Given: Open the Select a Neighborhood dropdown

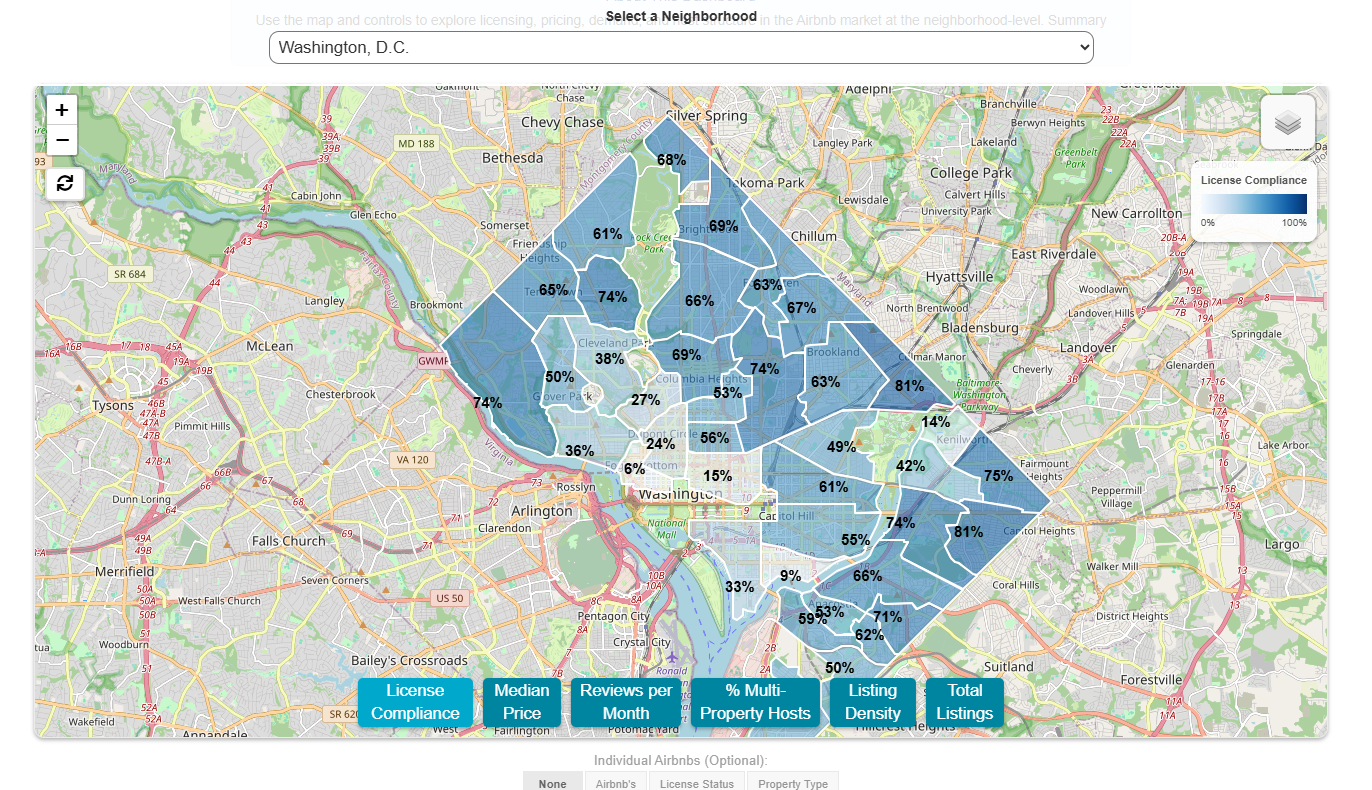Looking at the screenshot, I should [681, 47].
